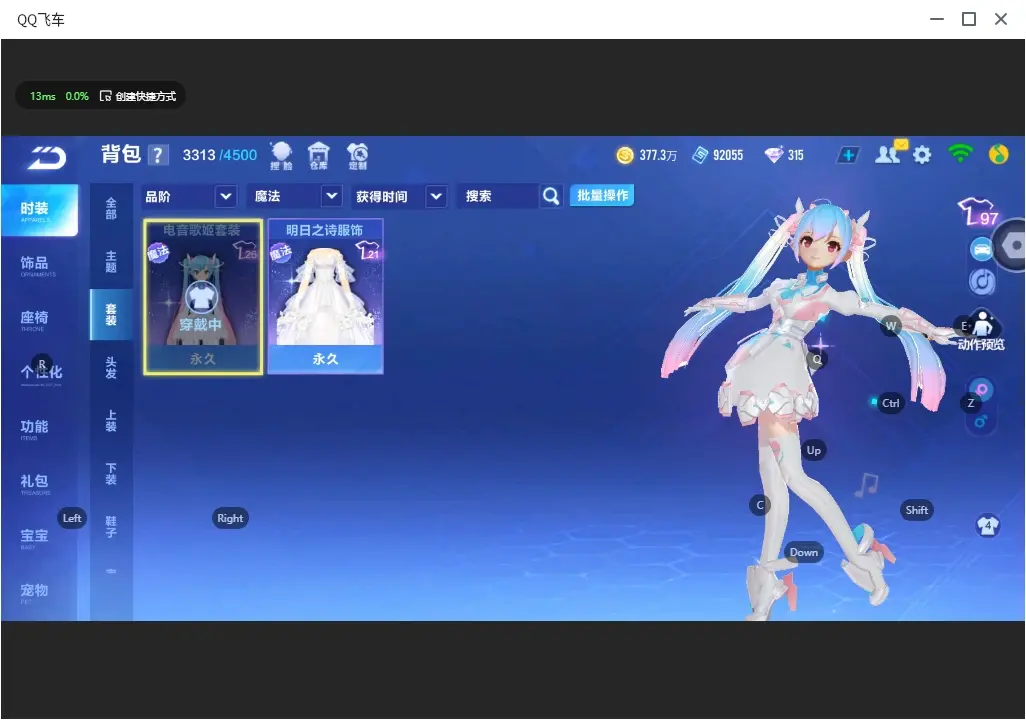The image size is (1026, 720).
Task: Select the blue male gender icon
Action: (981, 422)
